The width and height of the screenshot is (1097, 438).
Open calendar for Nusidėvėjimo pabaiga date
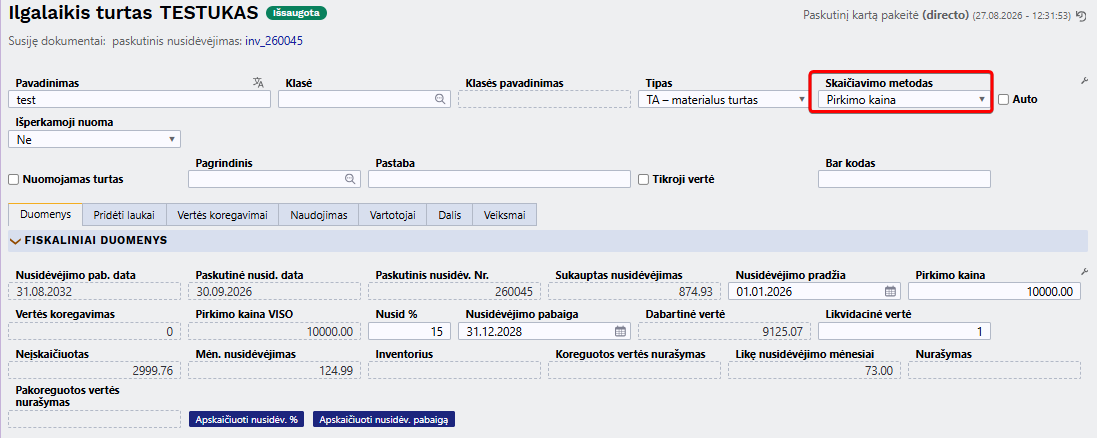pos(620,330)
